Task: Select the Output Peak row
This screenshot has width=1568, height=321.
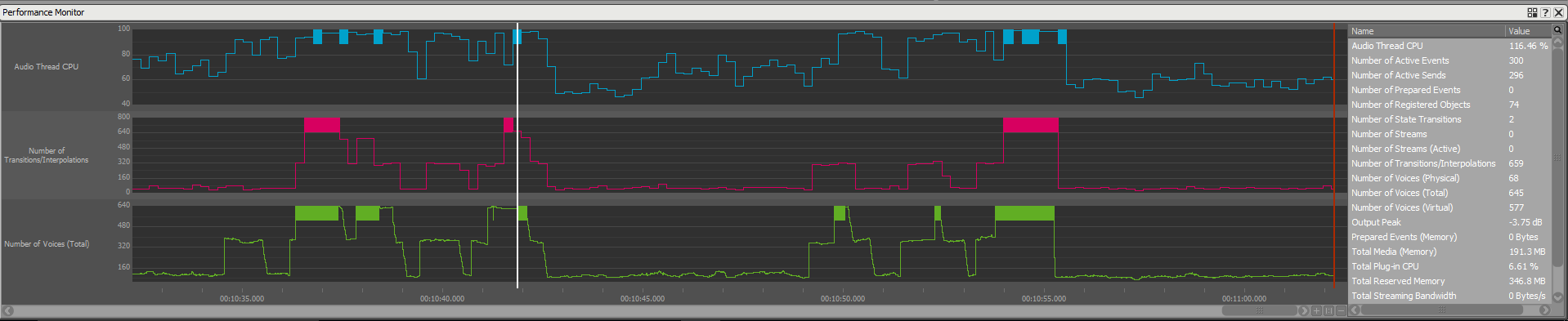Action: [1449, 222]
